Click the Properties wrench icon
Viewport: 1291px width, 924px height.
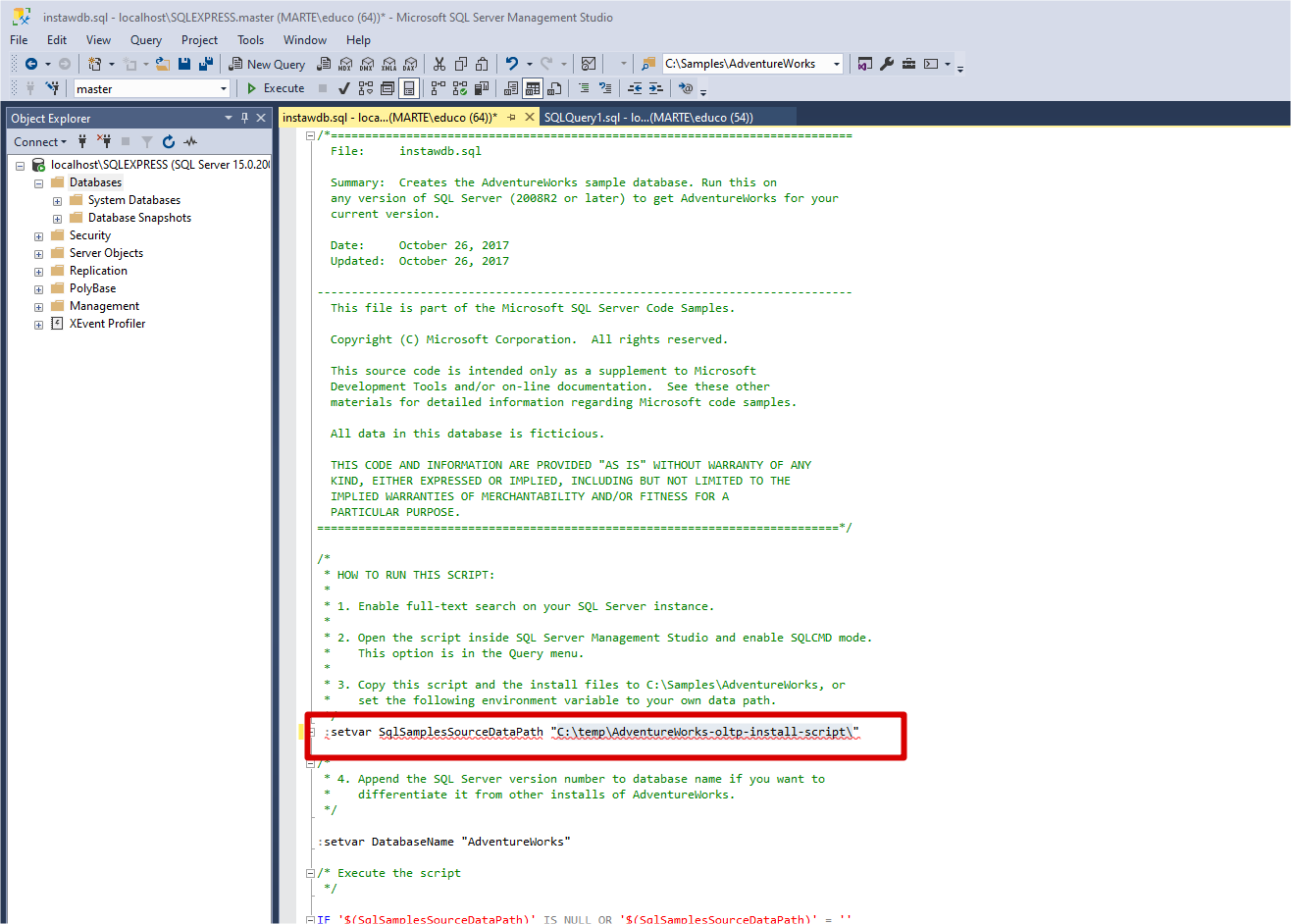pyautogui.click(x=887, y=64)
